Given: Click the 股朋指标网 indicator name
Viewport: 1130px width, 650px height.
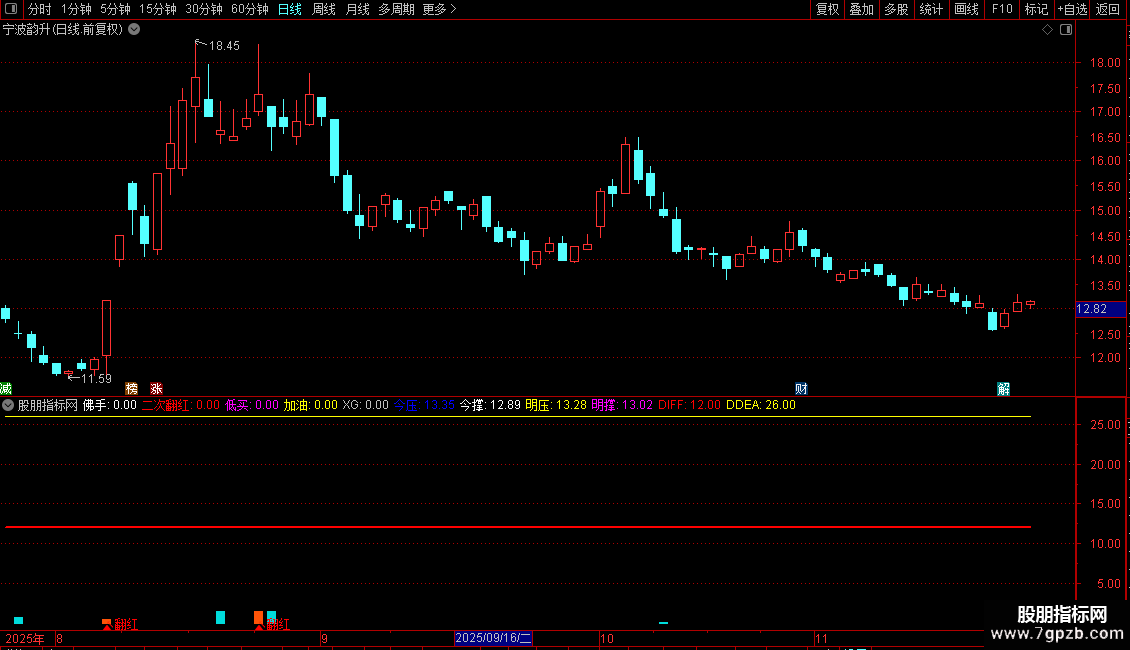Looking at the screenshot, I should 48,405.
